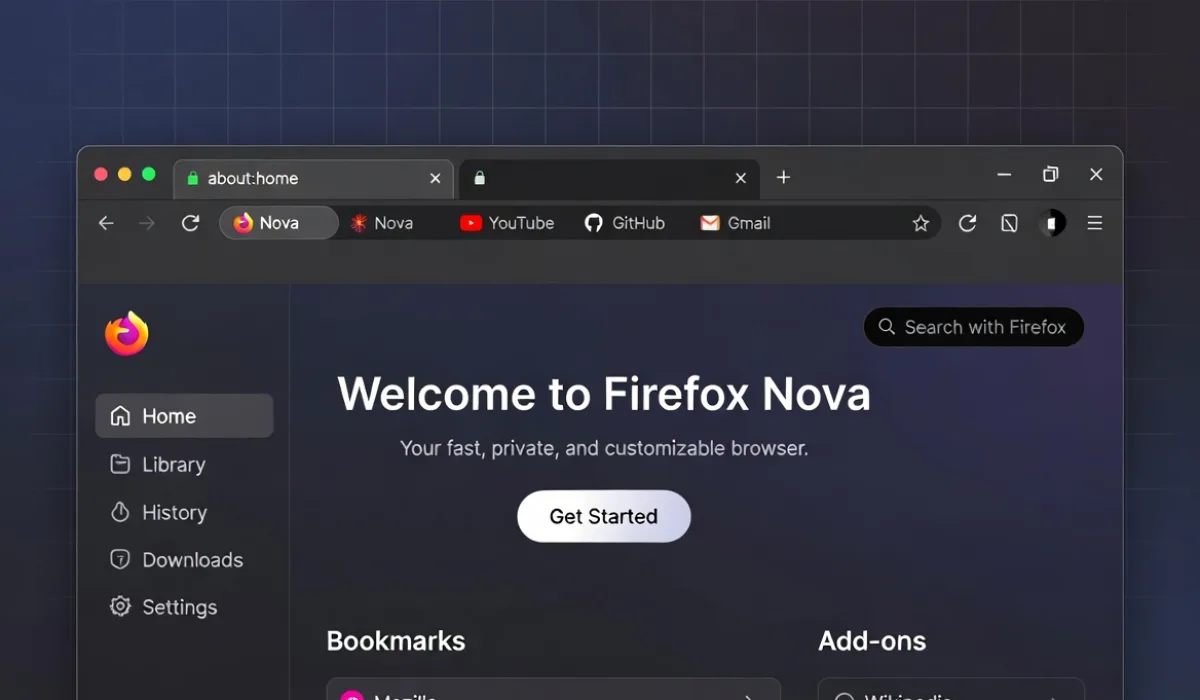
Task: Open the YouTube bookmark in the toolbar
Action: tap(506, 223)
